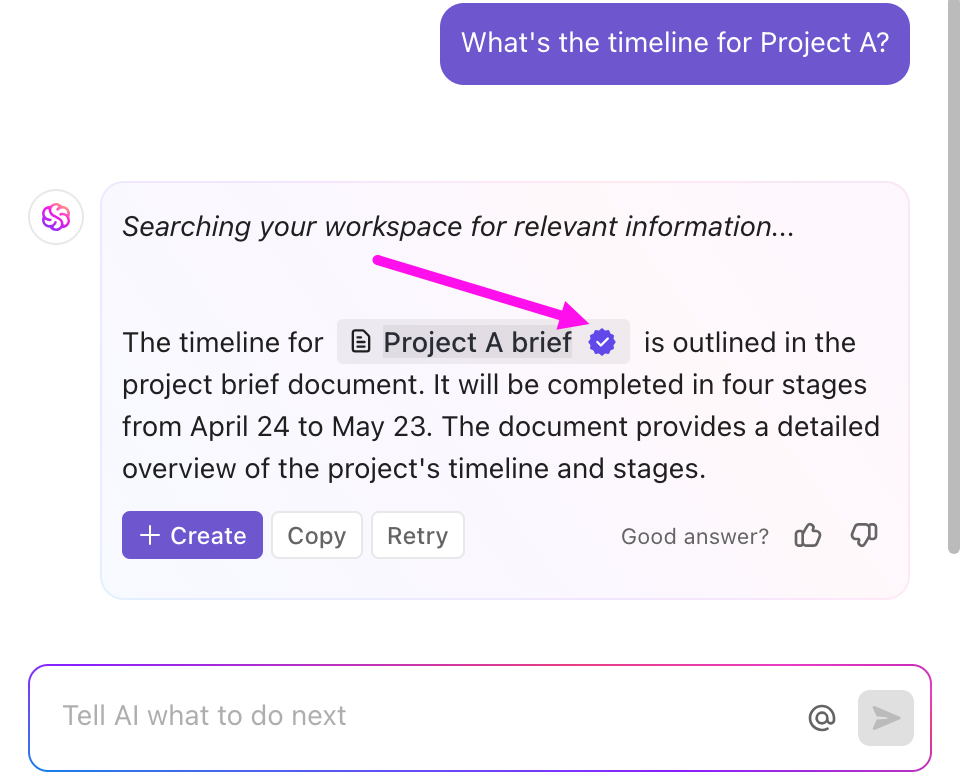
Task: Click the document icon on Project A brief
Action: click(x=360, y=341)
